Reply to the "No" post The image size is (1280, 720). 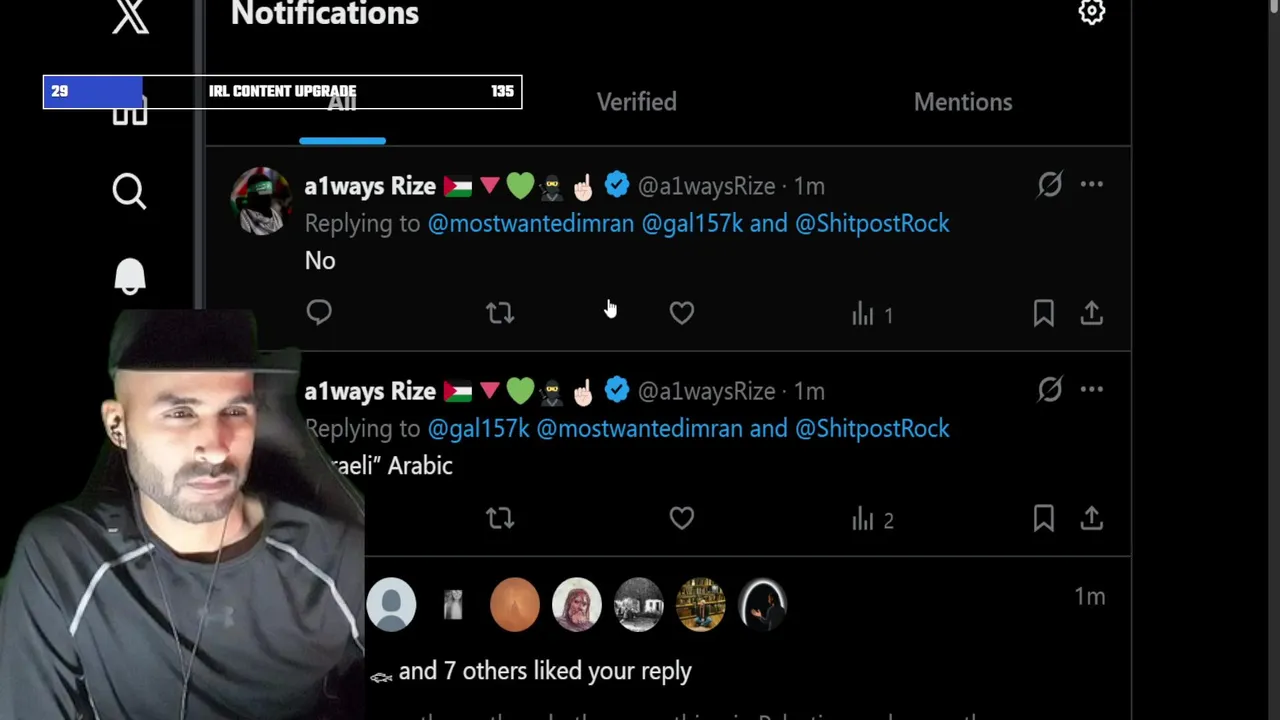319,313
